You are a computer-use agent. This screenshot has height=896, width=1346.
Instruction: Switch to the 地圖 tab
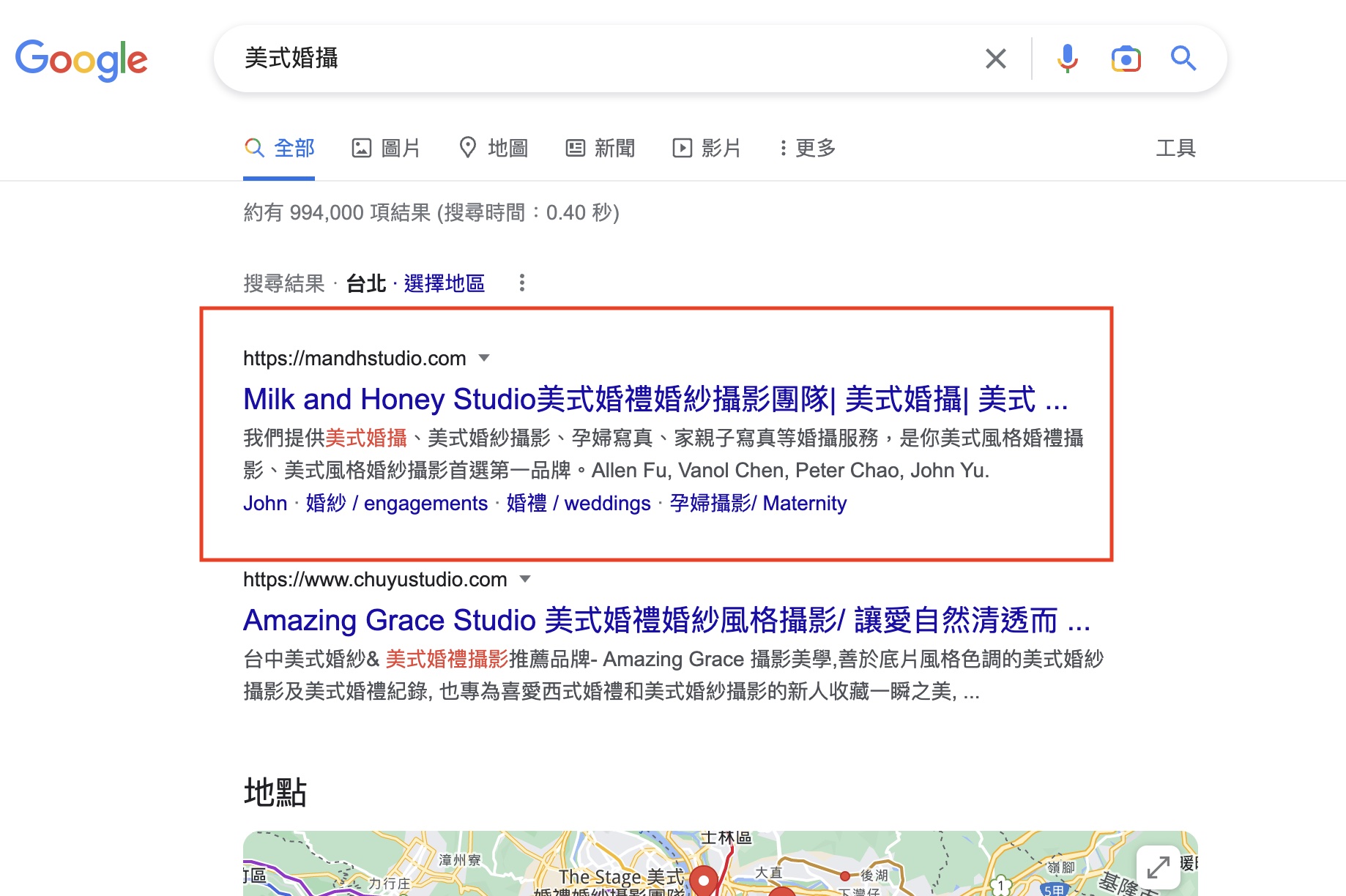point(494,149)
